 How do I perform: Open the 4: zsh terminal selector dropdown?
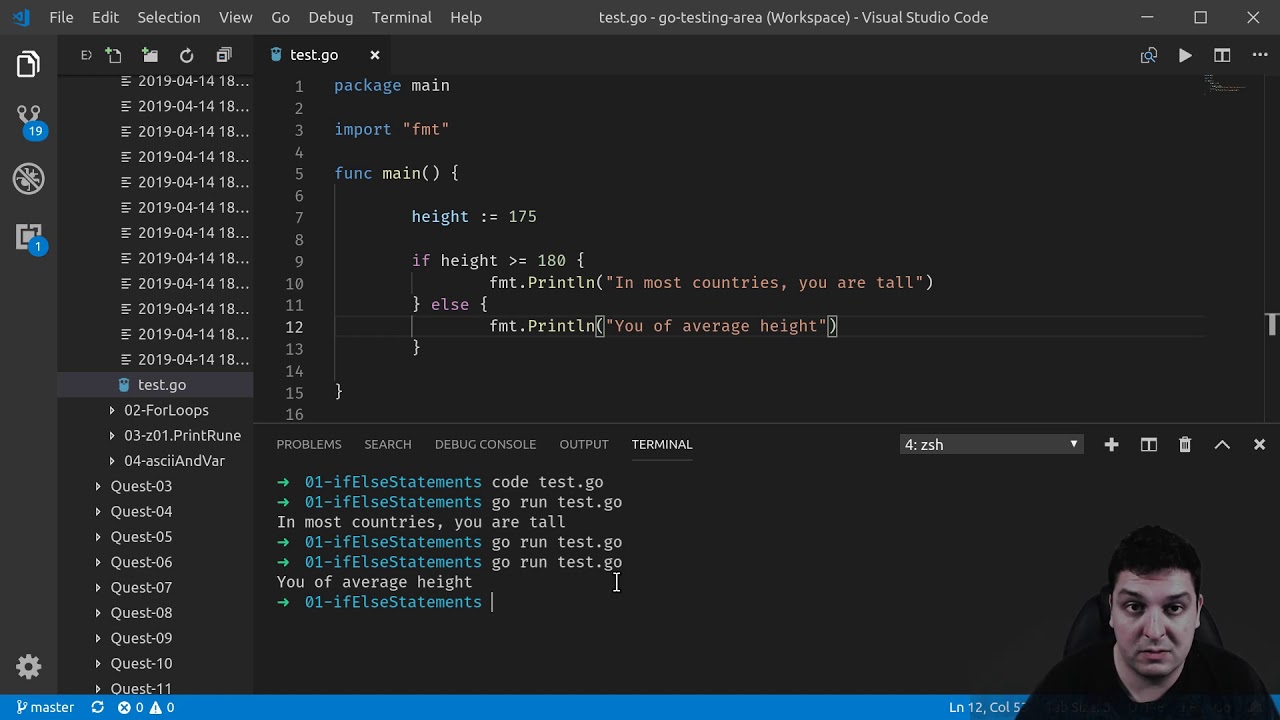[991, 444]
